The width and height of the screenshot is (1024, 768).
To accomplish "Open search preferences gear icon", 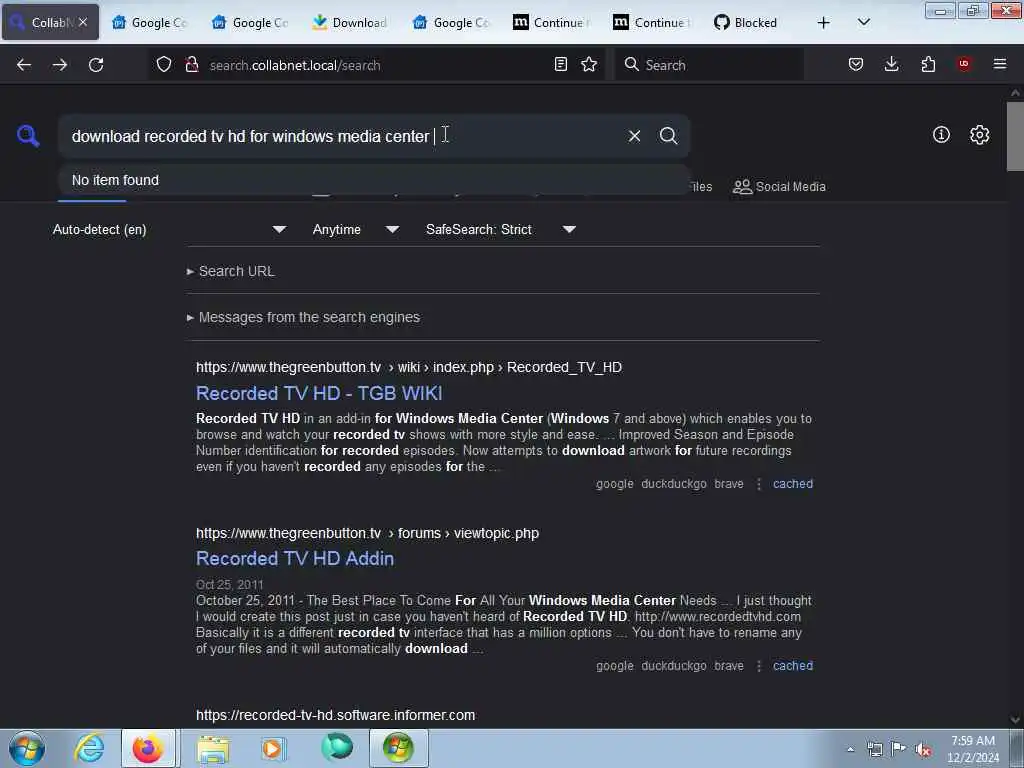I will point(980,135).
